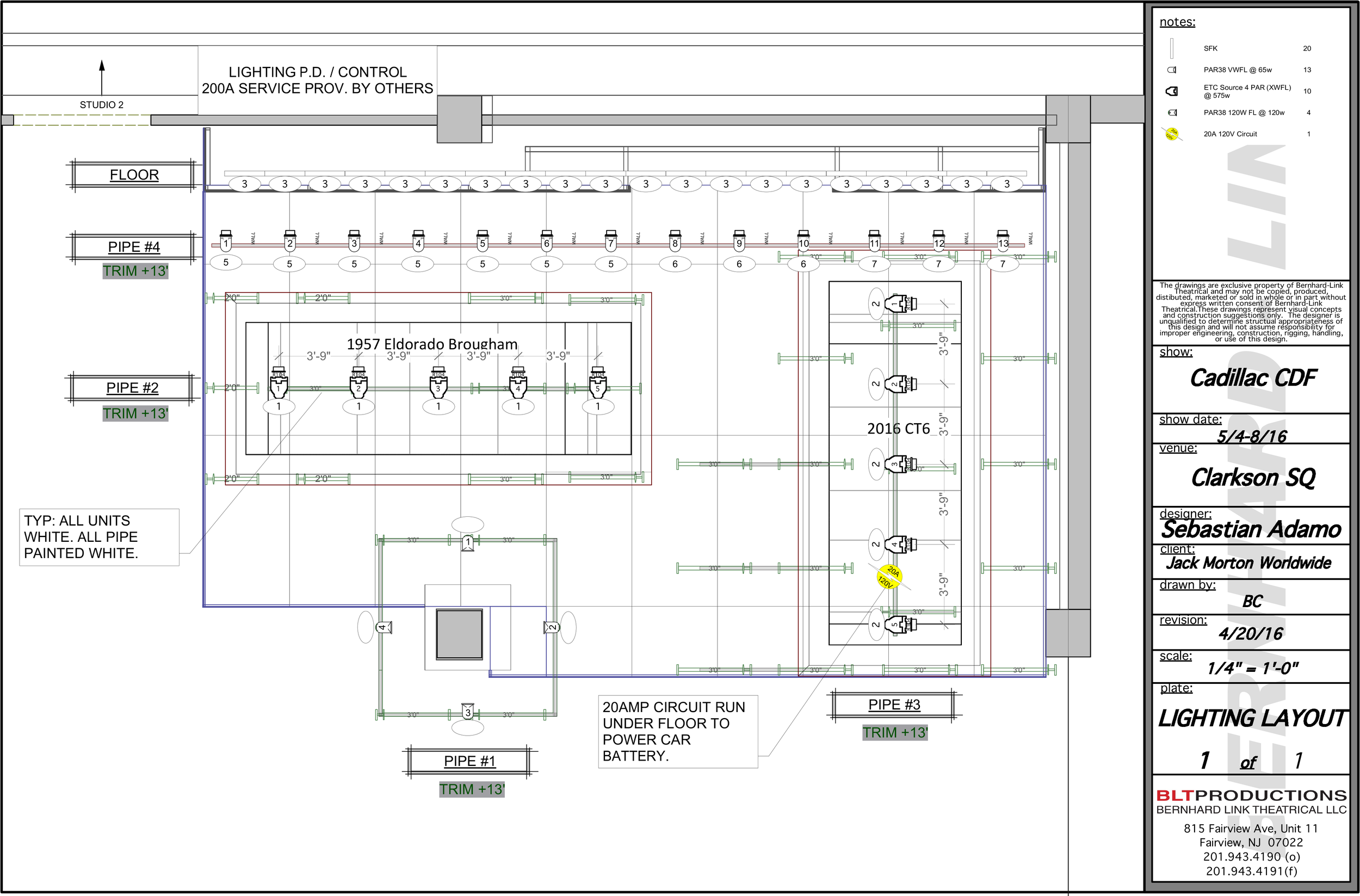This screenshot has height=896, width=1360.
Task: Click the FLOOR label box
Action: (x=134, y=175)
